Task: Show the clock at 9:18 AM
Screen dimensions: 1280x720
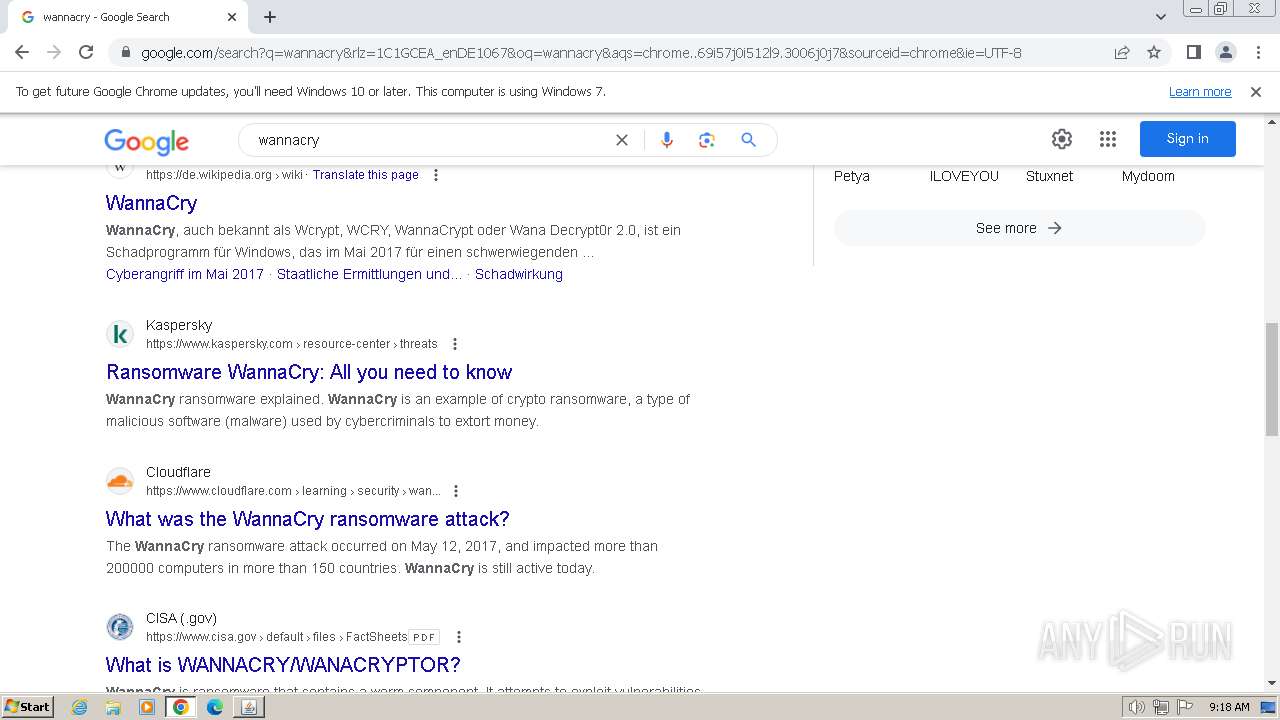Action: click(1229, 707)
